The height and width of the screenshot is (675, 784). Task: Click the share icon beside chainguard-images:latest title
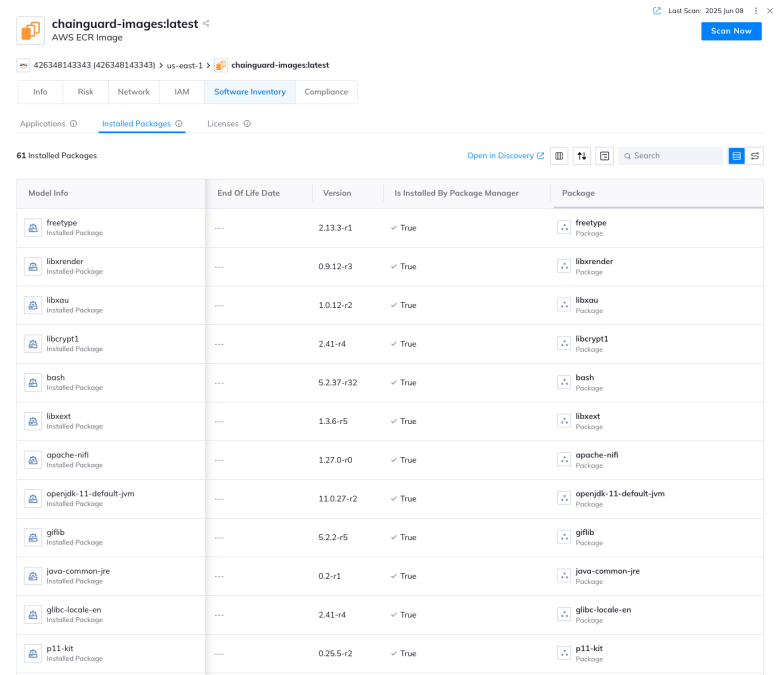(206, 24)
